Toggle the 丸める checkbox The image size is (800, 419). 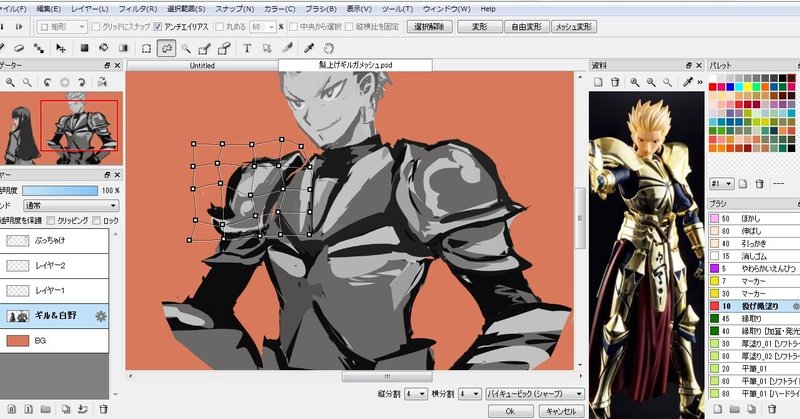(220, 27)
